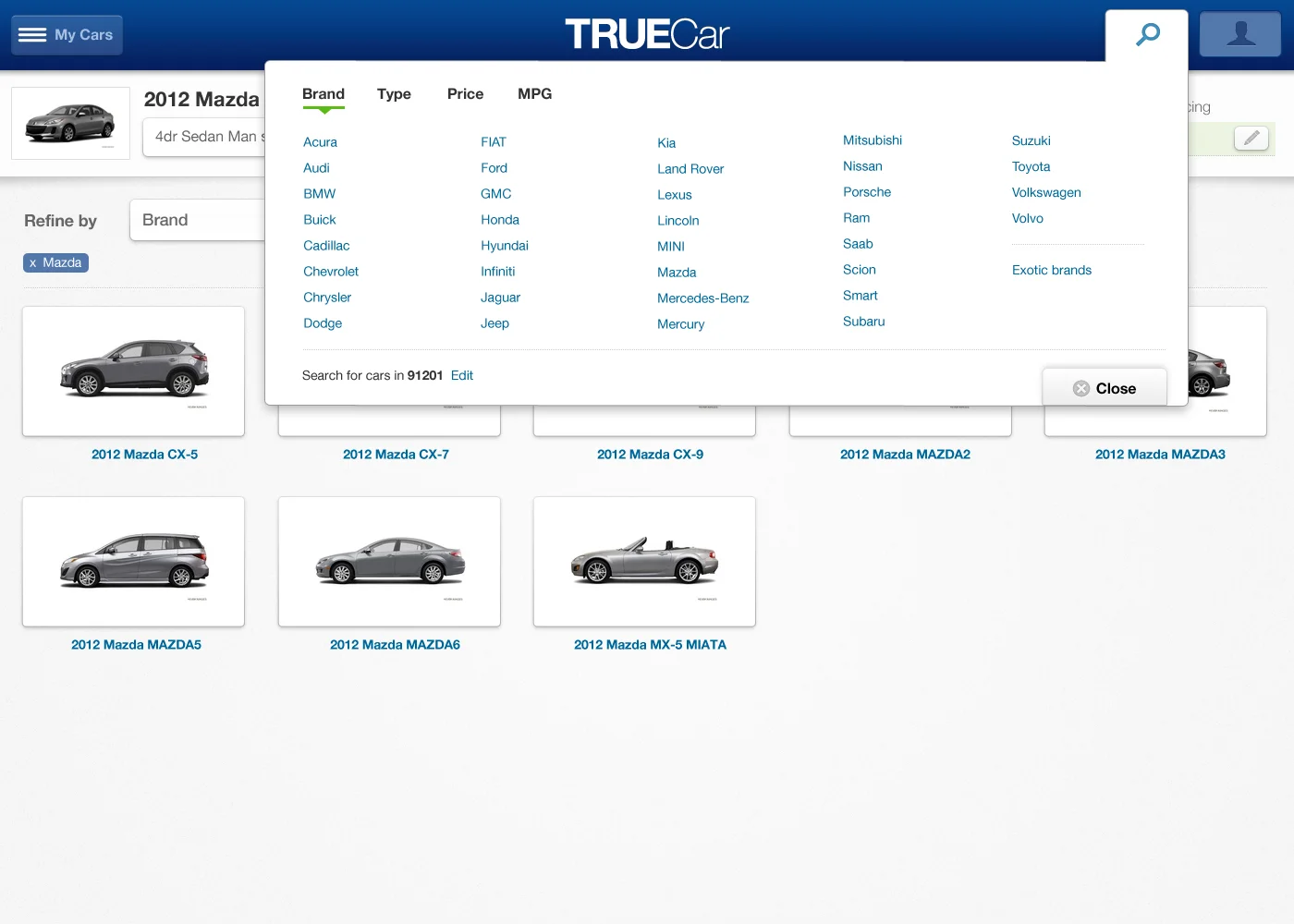Screen dimensions: 1294x924
Task: Select the Jaguar brand
Action: pos(500,298)
